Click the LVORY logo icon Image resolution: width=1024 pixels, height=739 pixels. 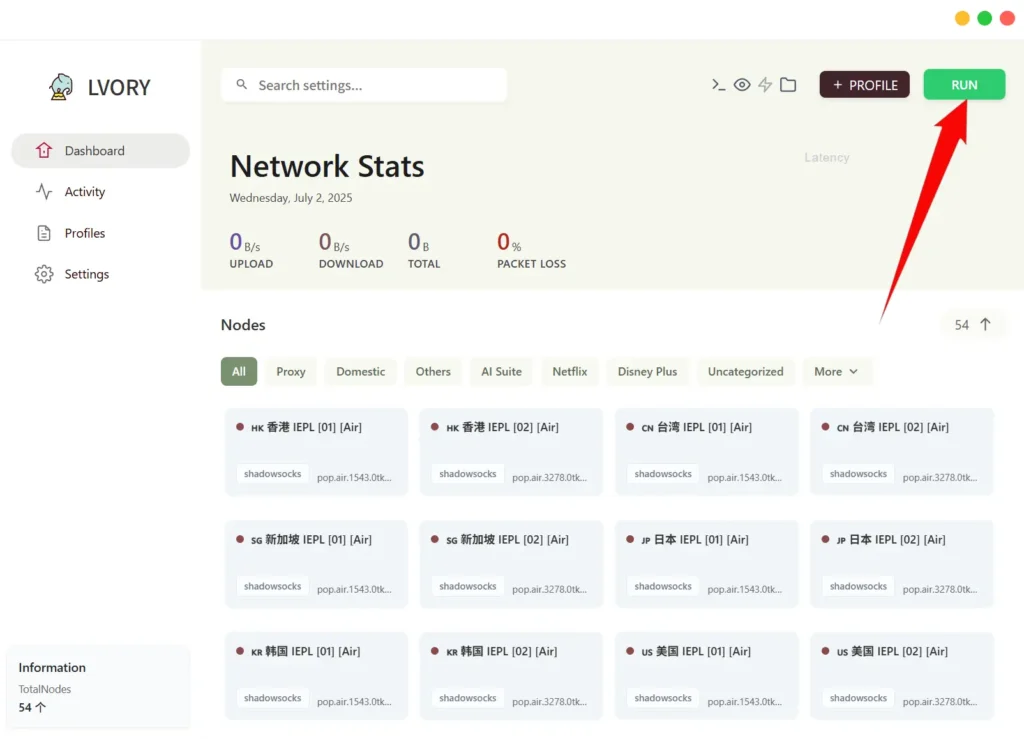pos(62,87)
